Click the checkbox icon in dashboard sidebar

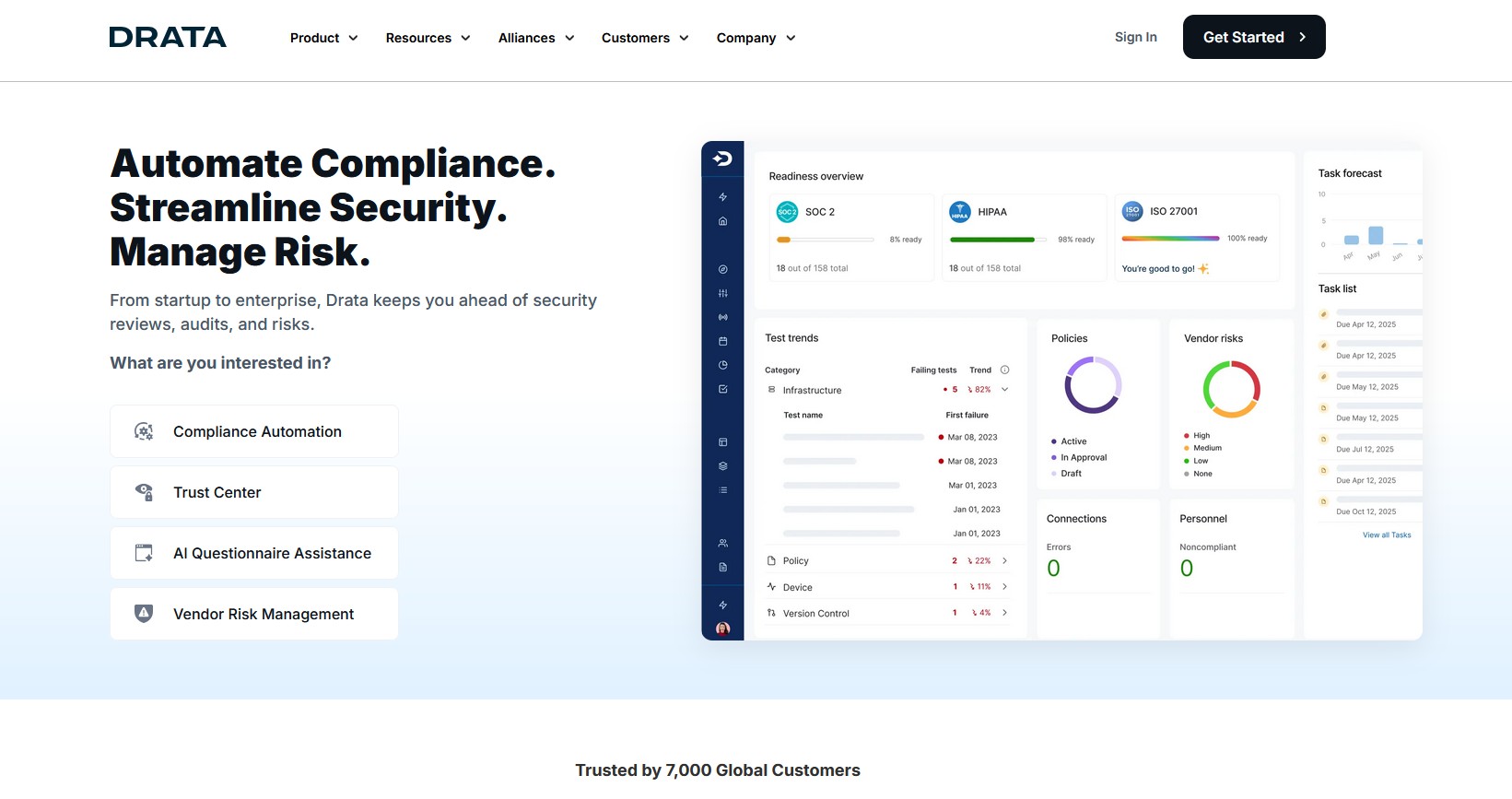pos(722,389)
